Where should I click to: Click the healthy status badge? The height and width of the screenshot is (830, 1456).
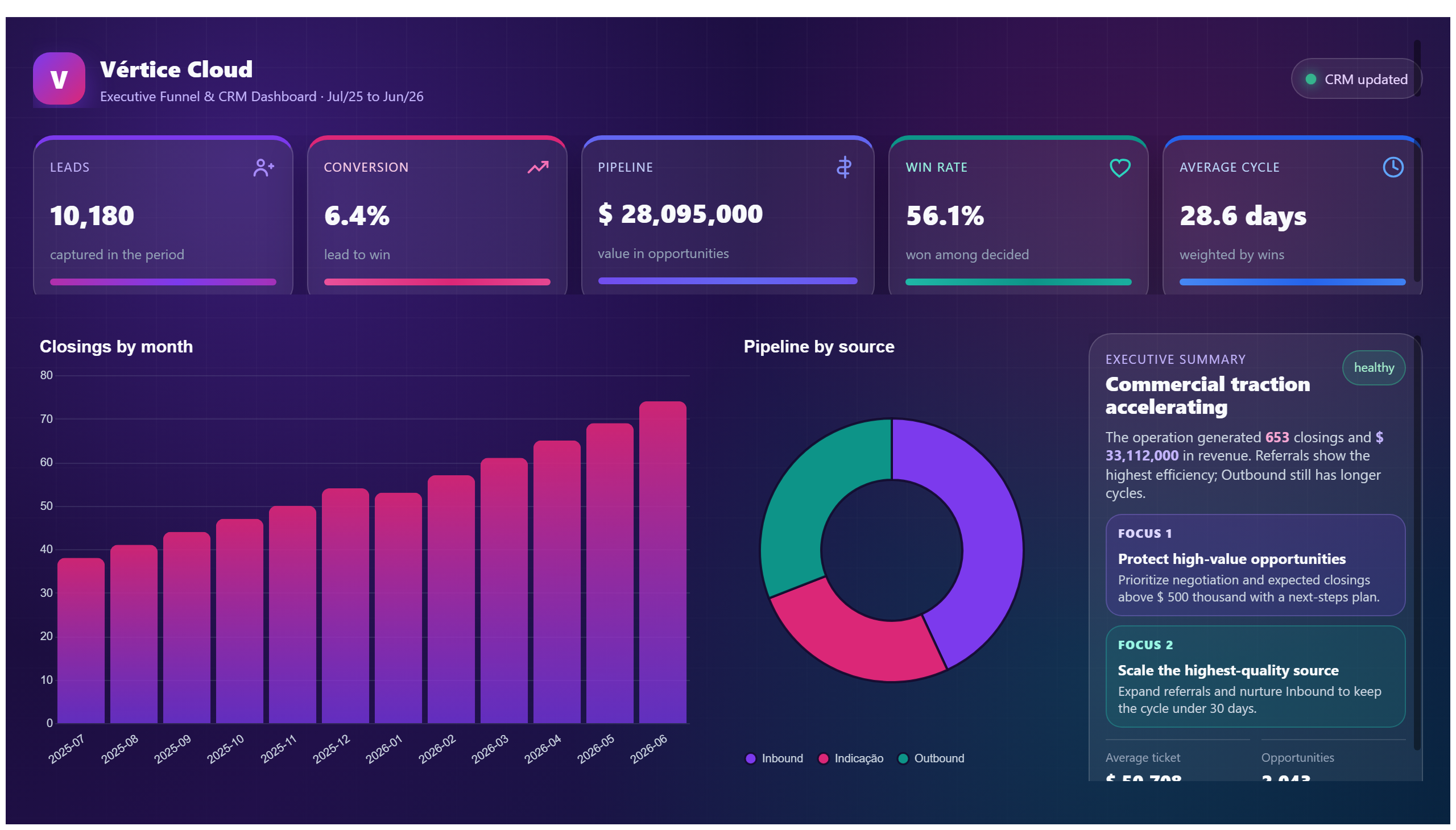point(1373,368)
